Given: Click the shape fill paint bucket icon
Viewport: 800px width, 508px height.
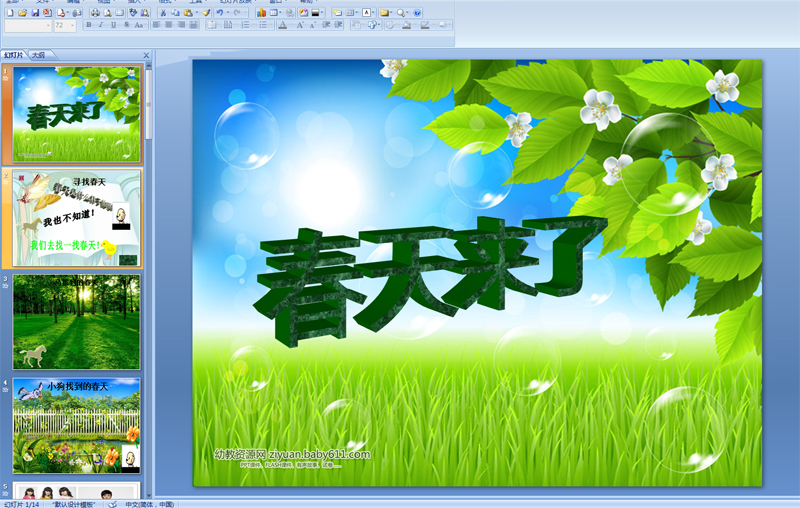Looking at the screenshot, I should [x=406, y=25].
